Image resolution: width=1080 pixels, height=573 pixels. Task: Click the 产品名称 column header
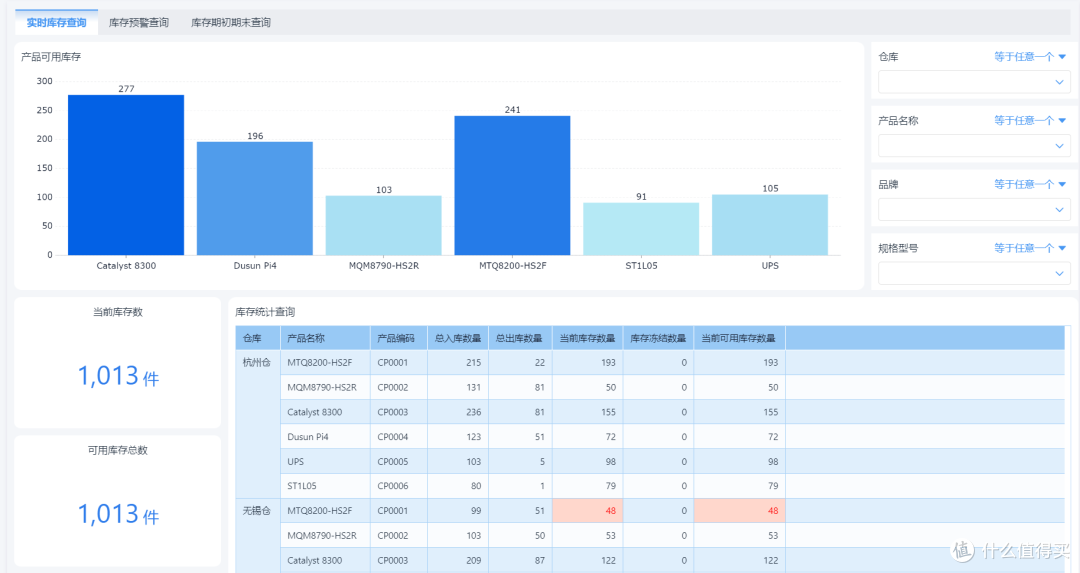(x=325, y=338)
